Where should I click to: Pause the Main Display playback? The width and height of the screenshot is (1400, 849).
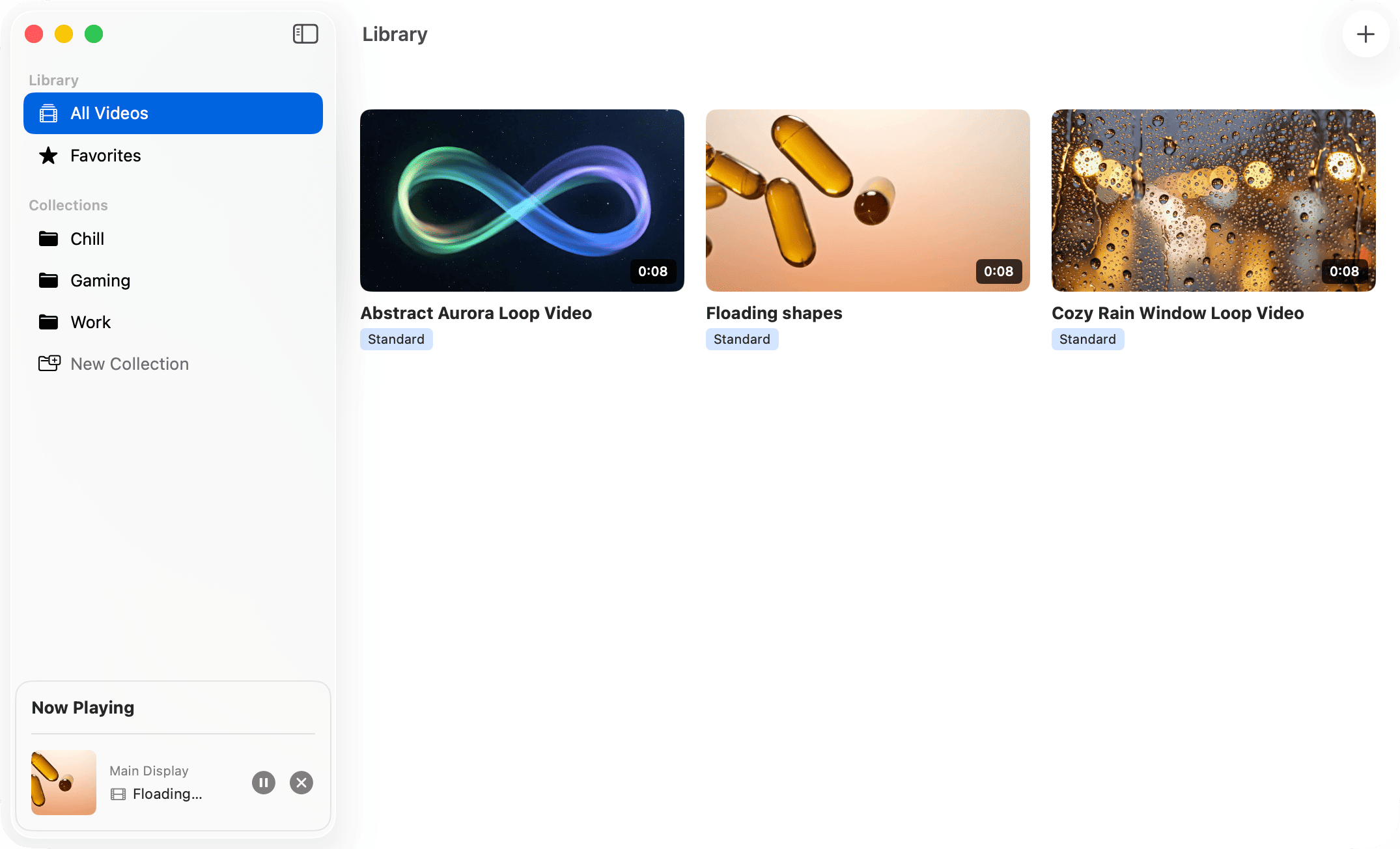pyautogui.click(x=263, y=783)
